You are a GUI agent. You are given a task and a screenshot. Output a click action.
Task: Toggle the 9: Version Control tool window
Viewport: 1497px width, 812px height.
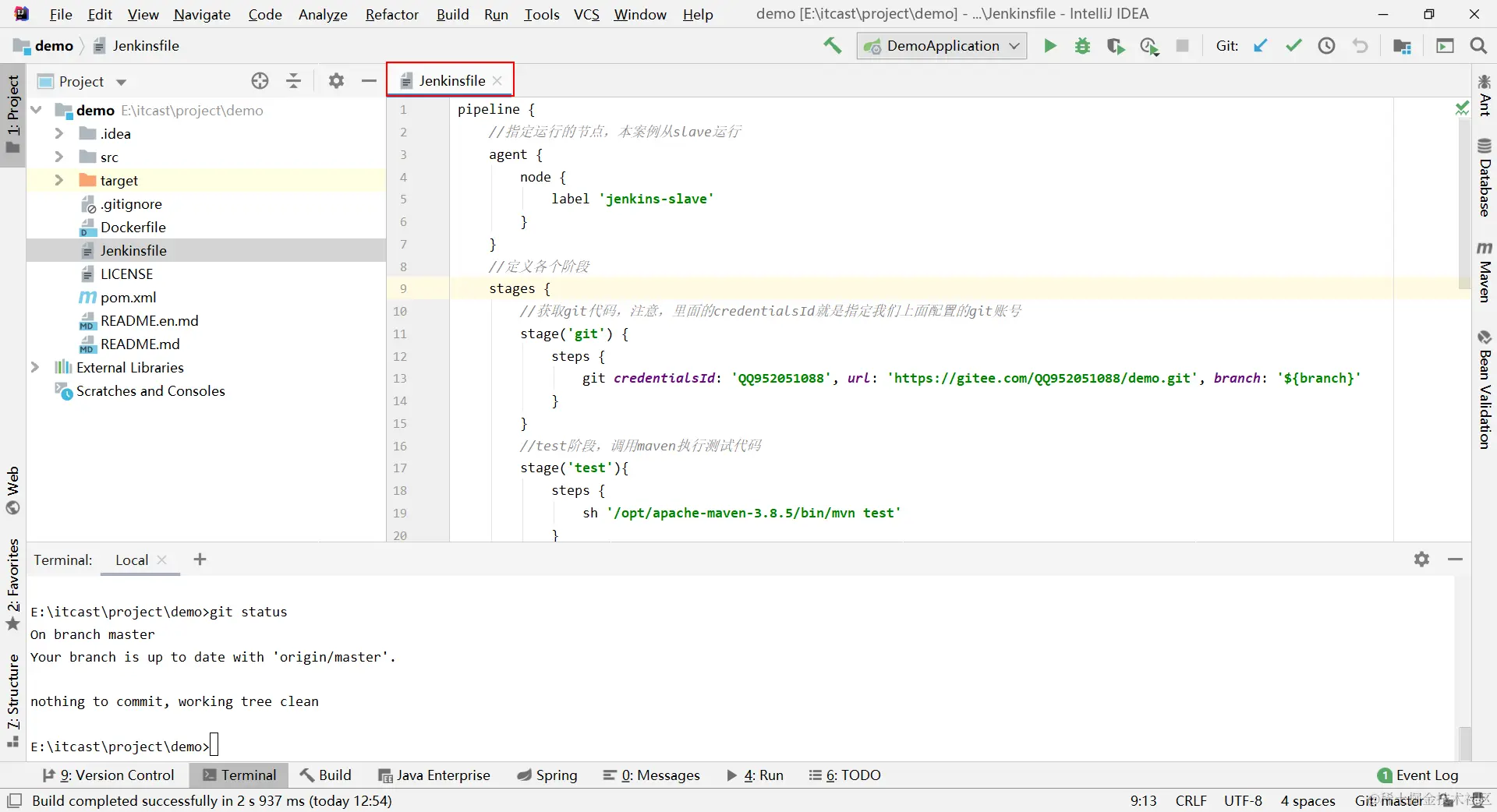[108, 775]
